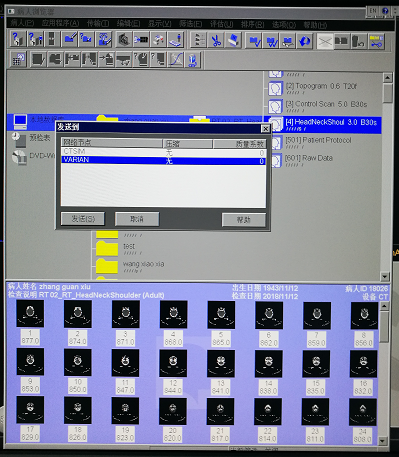Click the 网络节点 column header
Image resolution: width=399 pixels, height=457 pixels.
point(112,143)
